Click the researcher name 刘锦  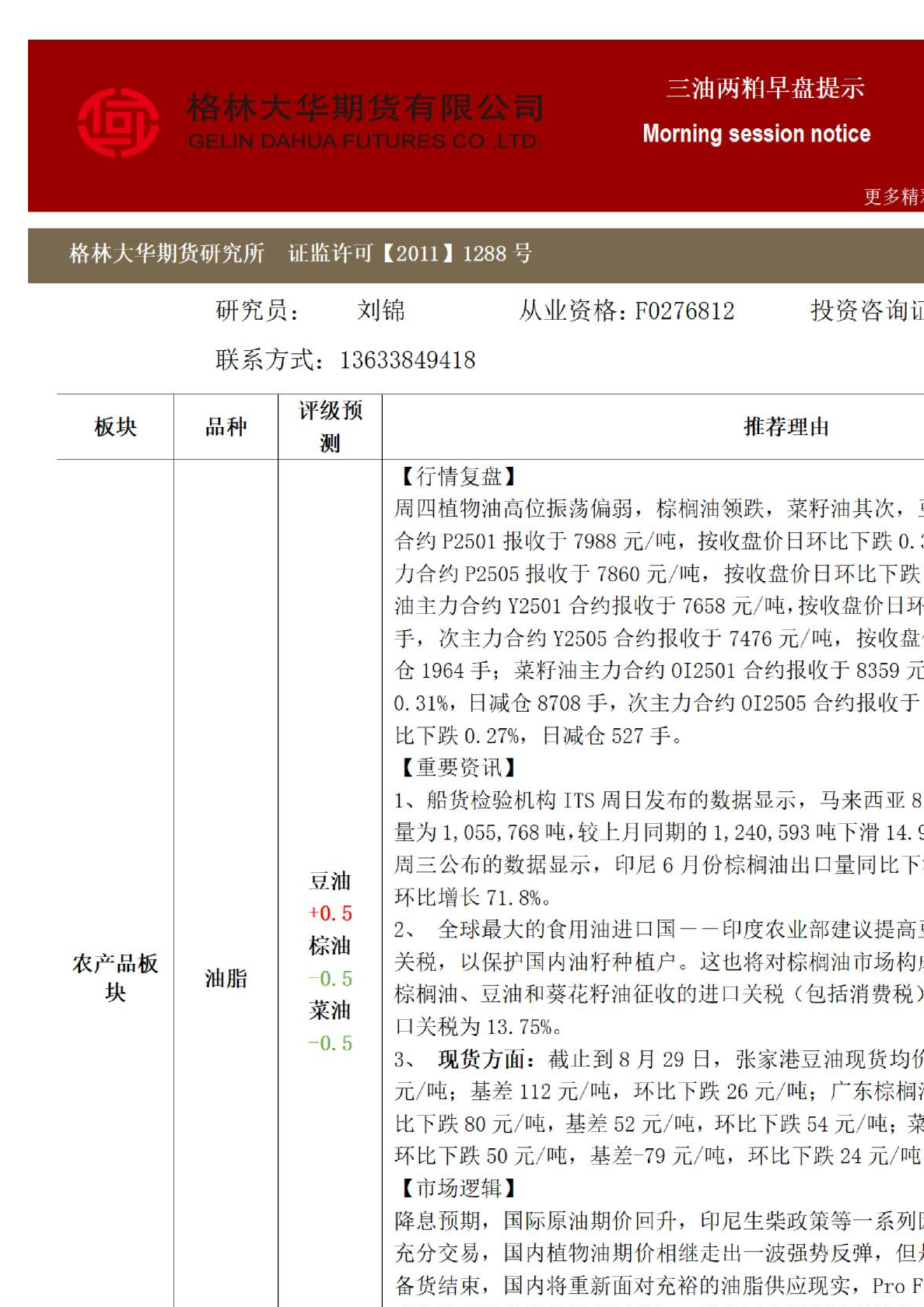point(381,311)
